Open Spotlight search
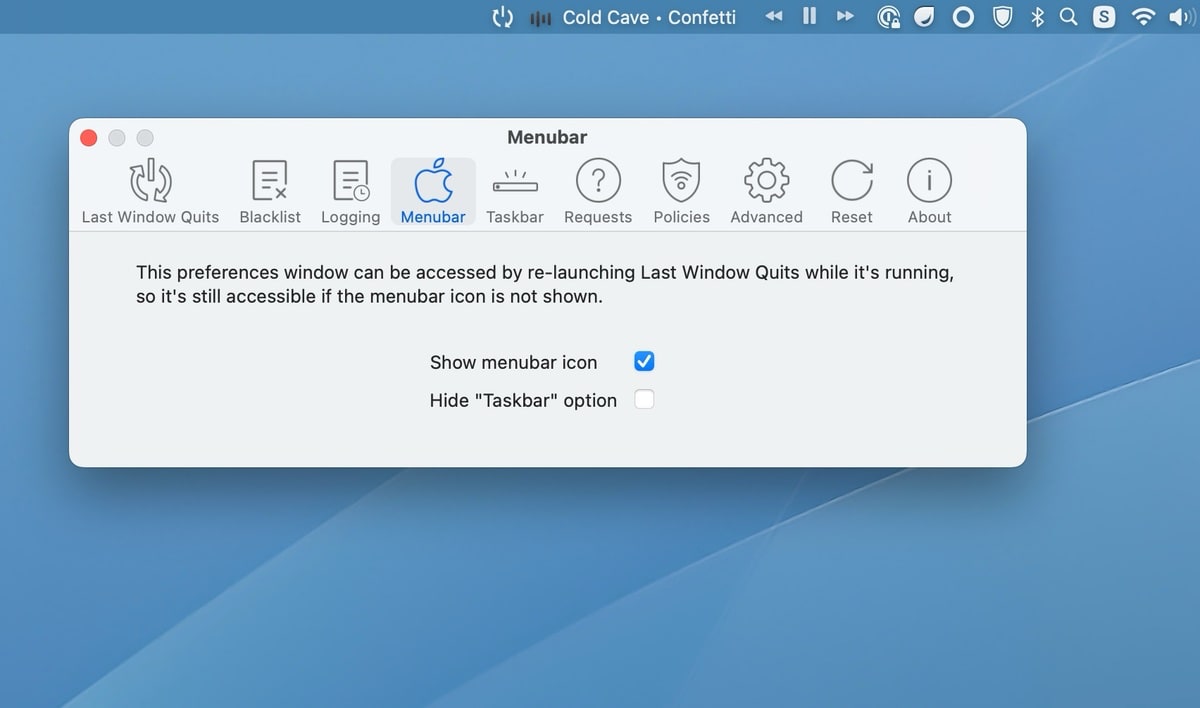The height and width of the screenshot is (708, 1200). (x=1069, y=16)
